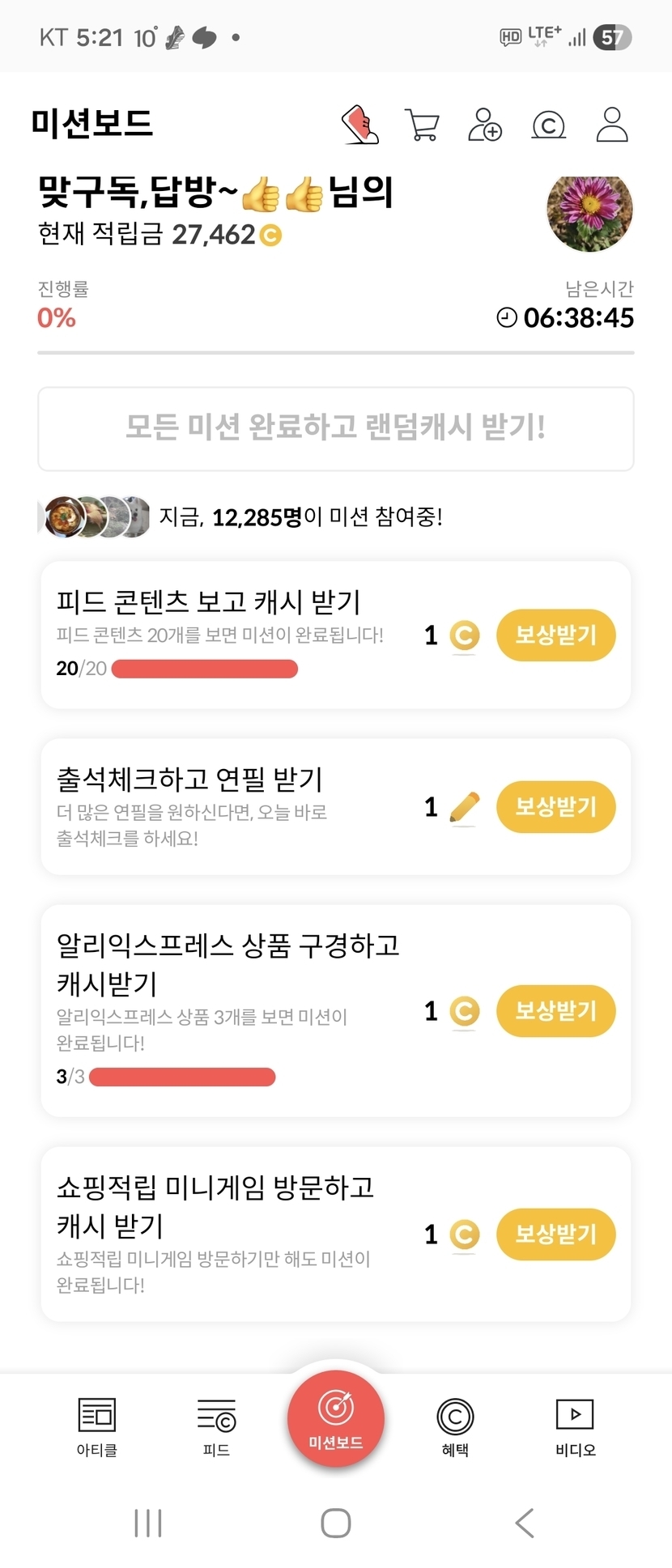Claim reward for 피드 콘텐츠 mission
672x1568 pixels.
coord(555,635)
